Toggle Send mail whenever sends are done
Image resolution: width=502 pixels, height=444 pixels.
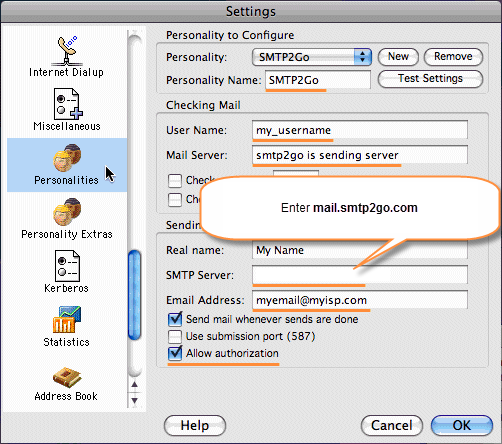point(175,319)
